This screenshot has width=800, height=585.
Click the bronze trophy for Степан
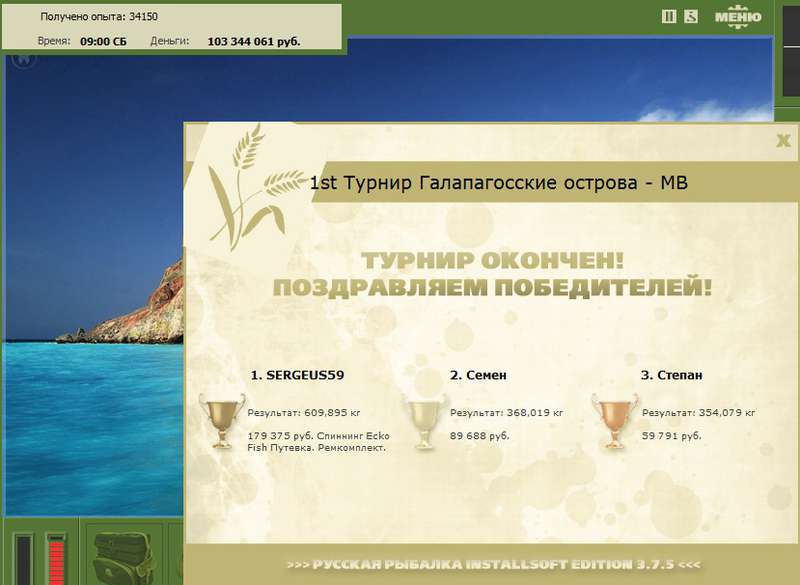[615, 421]
